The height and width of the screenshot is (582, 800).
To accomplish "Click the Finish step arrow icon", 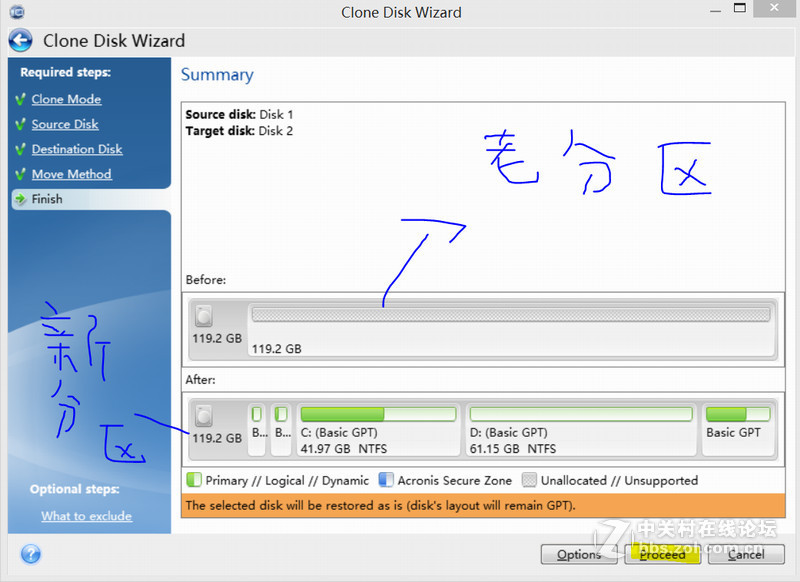I will click(x=22, y=199).
